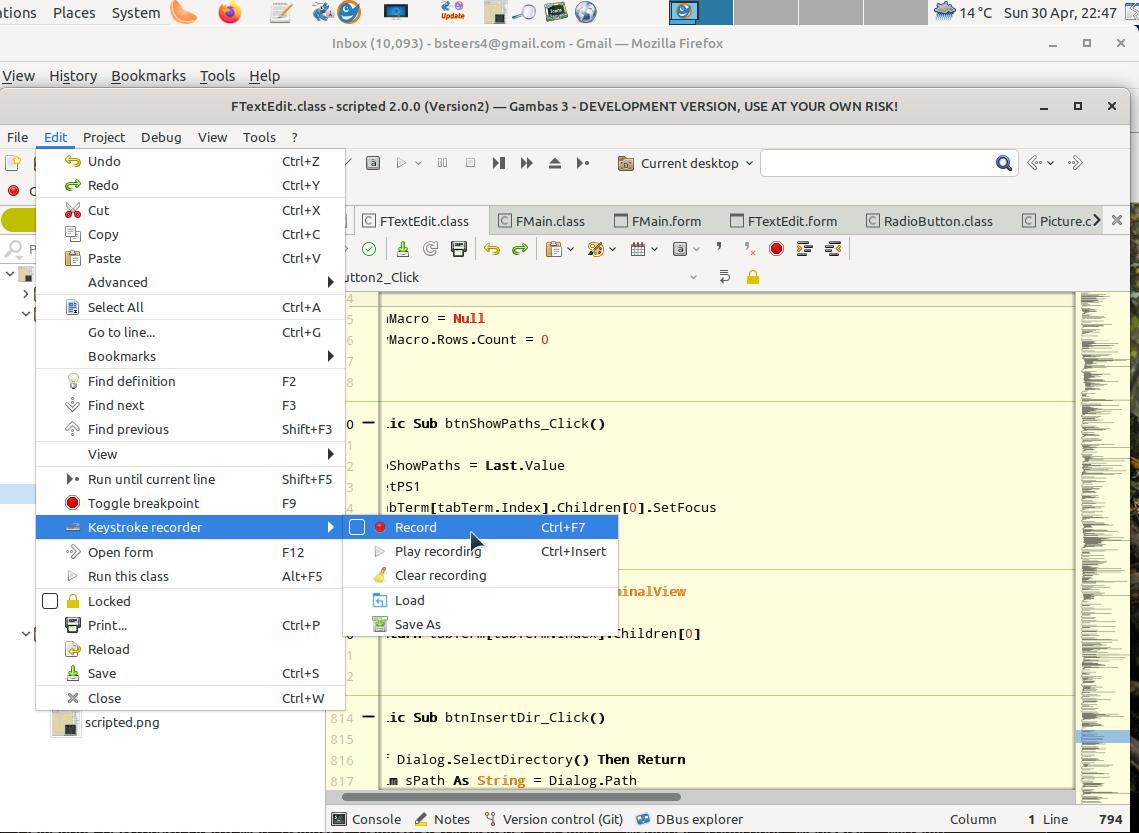Viewport: 1139px width, 833px height.
Task: Click the Firefox launcher in top panel
Action: (230, 13)
